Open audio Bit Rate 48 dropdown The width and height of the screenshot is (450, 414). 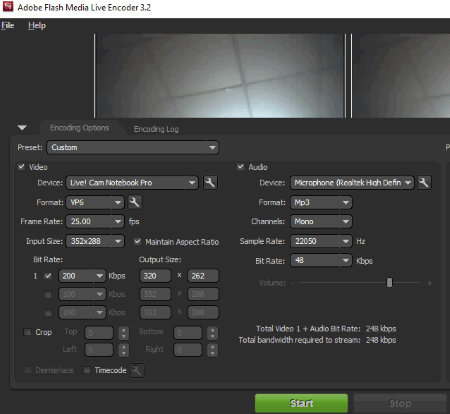click(321, 260)
